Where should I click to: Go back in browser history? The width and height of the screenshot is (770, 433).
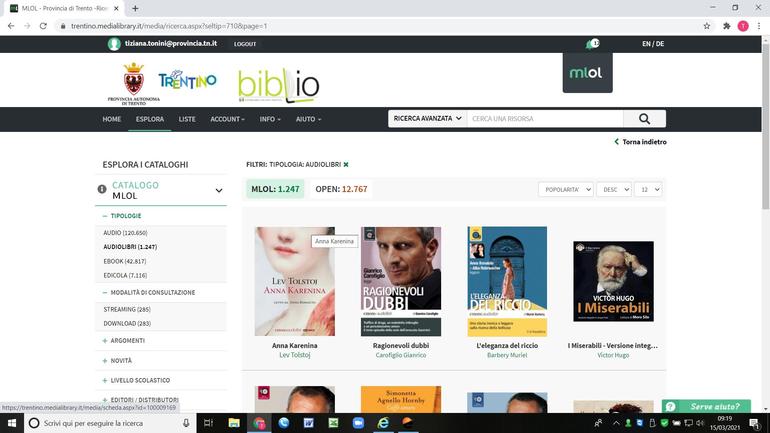click(11, 26)
